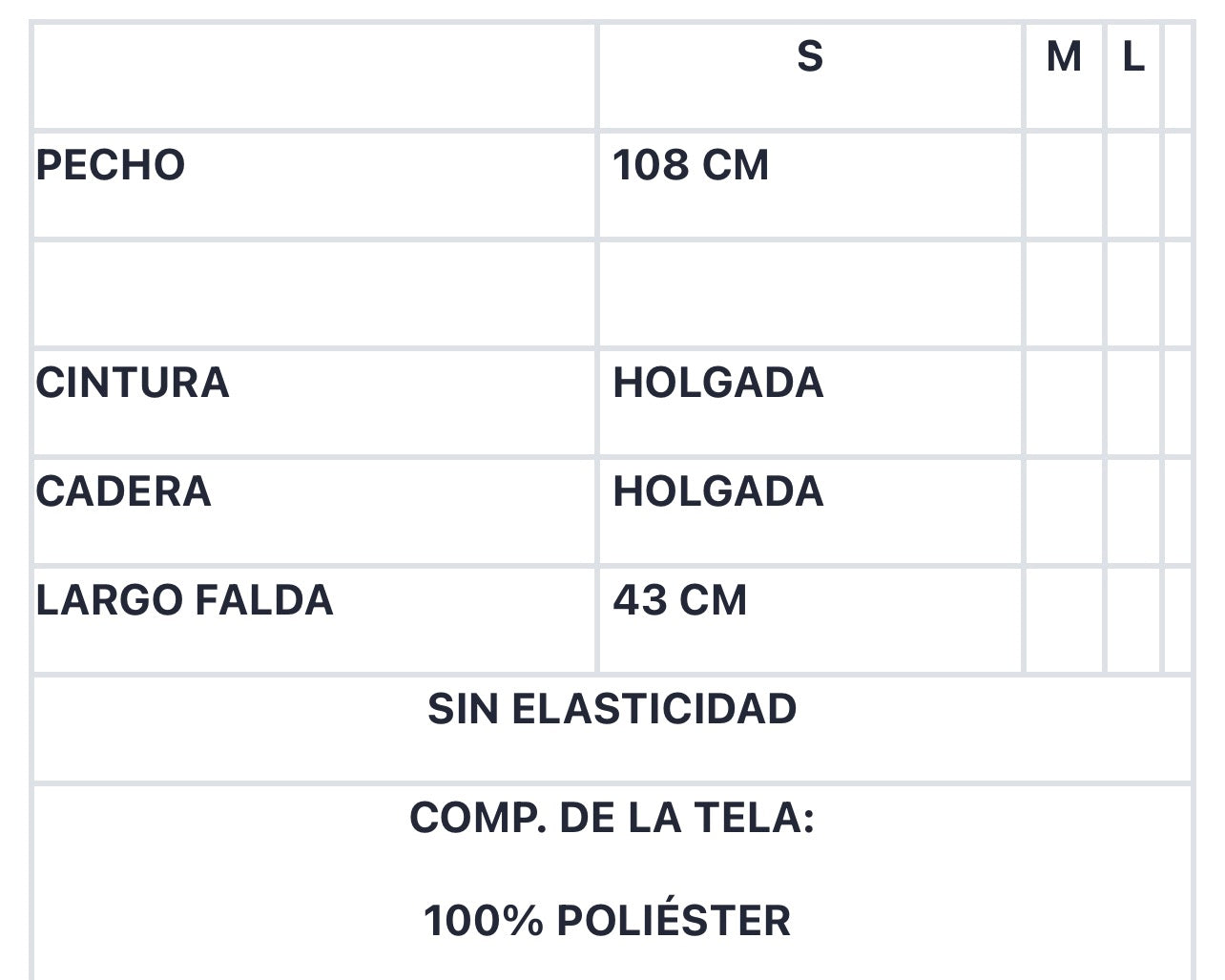Click empty L cell in CINTURA row
Screen dimensions: 1225x980
tap(1133, 403)
